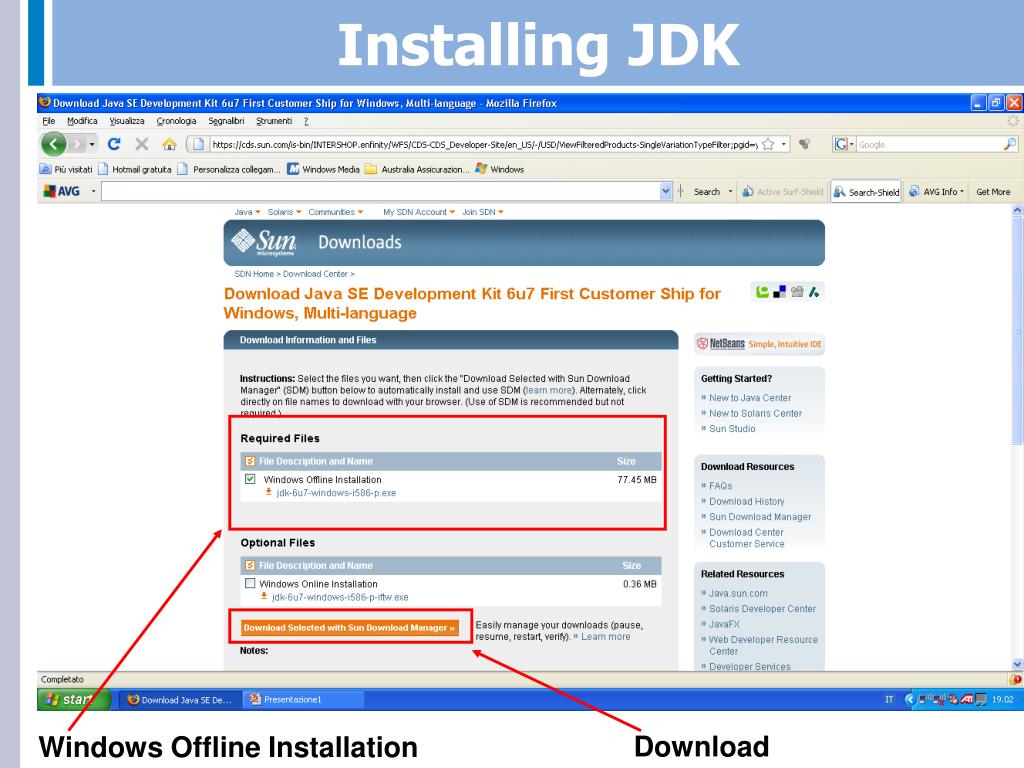This screenshot has width=1024, height=768.
Task: Open the Visualizza menu
Action: tap(127, 121)
